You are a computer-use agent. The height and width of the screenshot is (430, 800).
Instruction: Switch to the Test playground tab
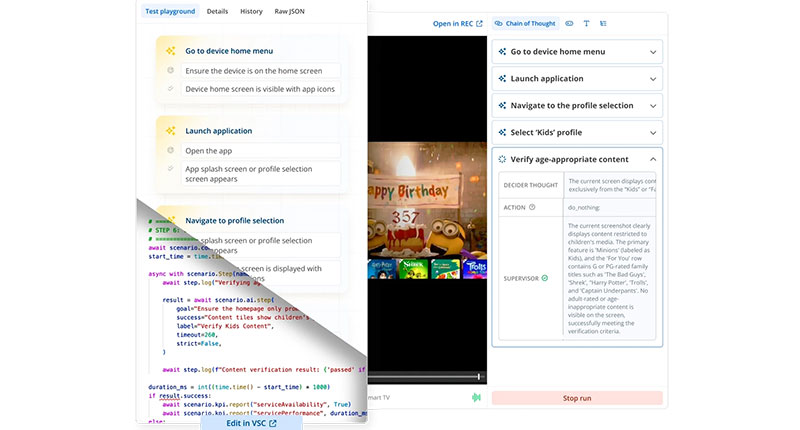[170, 11]
